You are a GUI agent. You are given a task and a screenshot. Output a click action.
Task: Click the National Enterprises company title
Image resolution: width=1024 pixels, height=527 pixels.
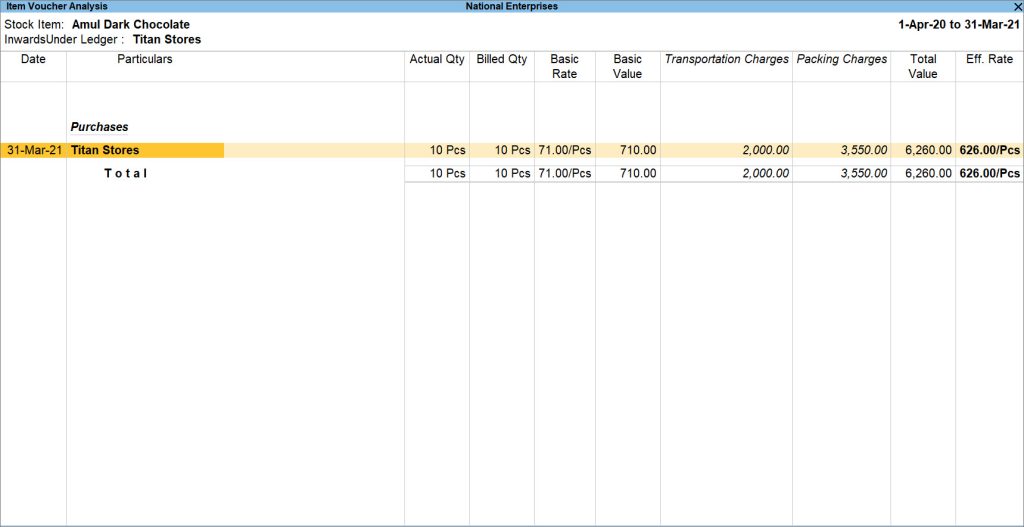point(512,6)
